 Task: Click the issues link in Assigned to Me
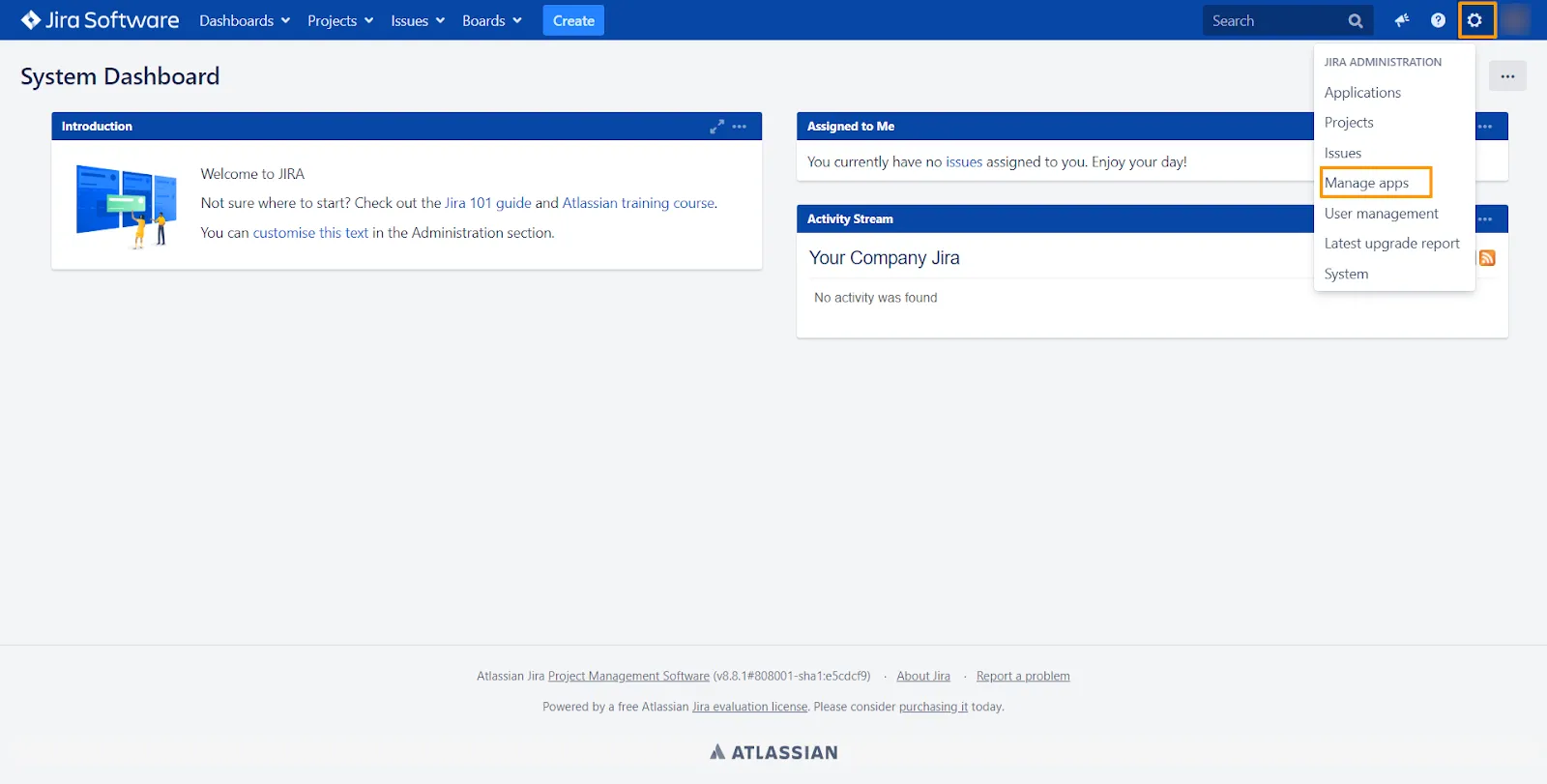coord(964,162)
